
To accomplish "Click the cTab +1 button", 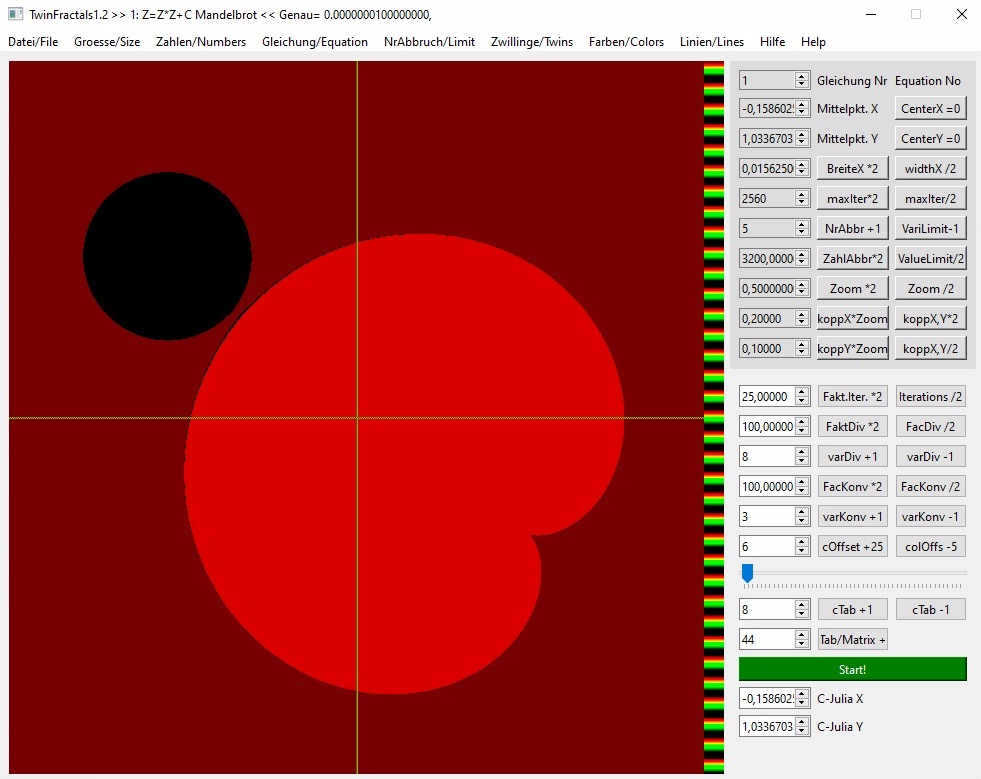I will 852,609.
